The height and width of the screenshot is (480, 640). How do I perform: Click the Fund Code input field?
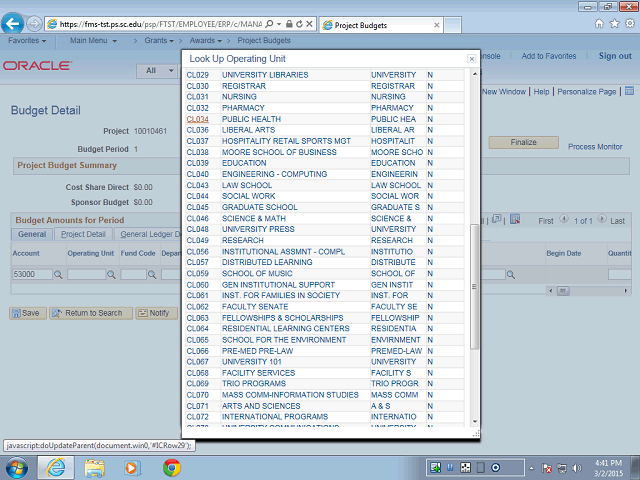point(133,274)
